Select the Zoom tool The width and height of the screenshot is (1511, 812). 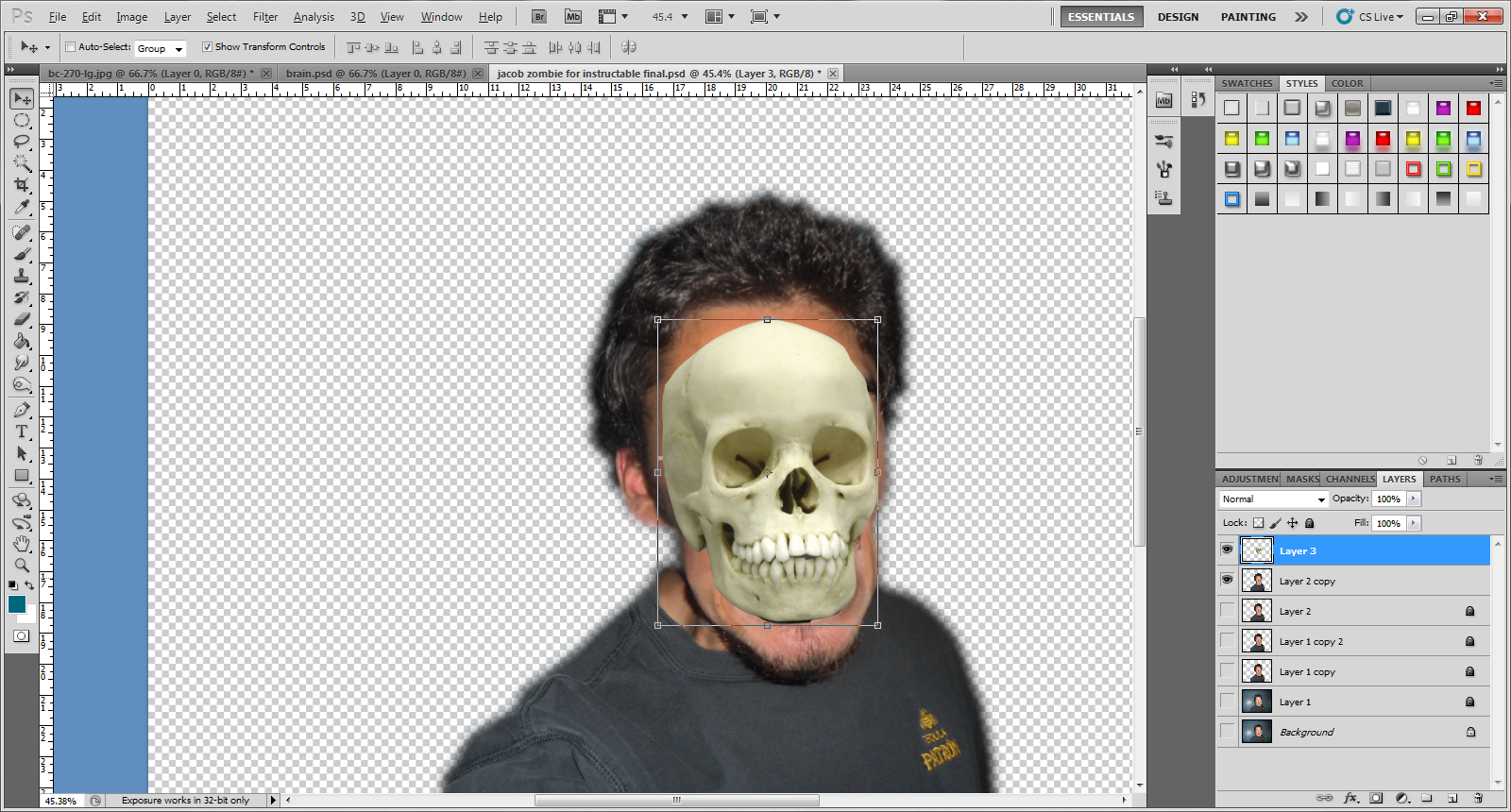pyautogui.click(x=22, y=566)
